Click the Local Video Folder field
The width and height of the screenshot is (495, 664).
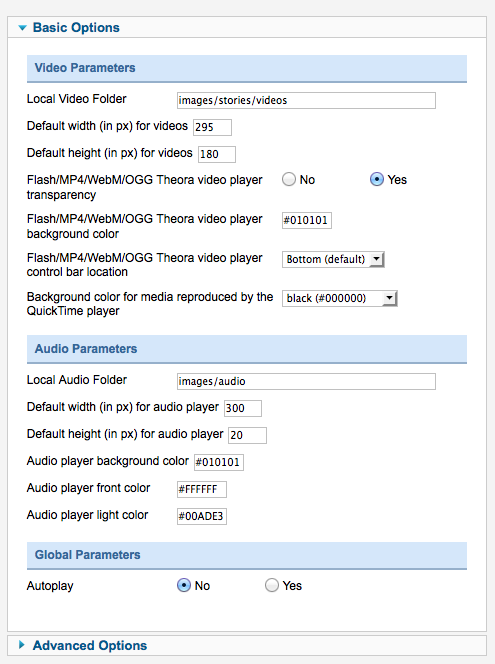[x=306, y=100]
